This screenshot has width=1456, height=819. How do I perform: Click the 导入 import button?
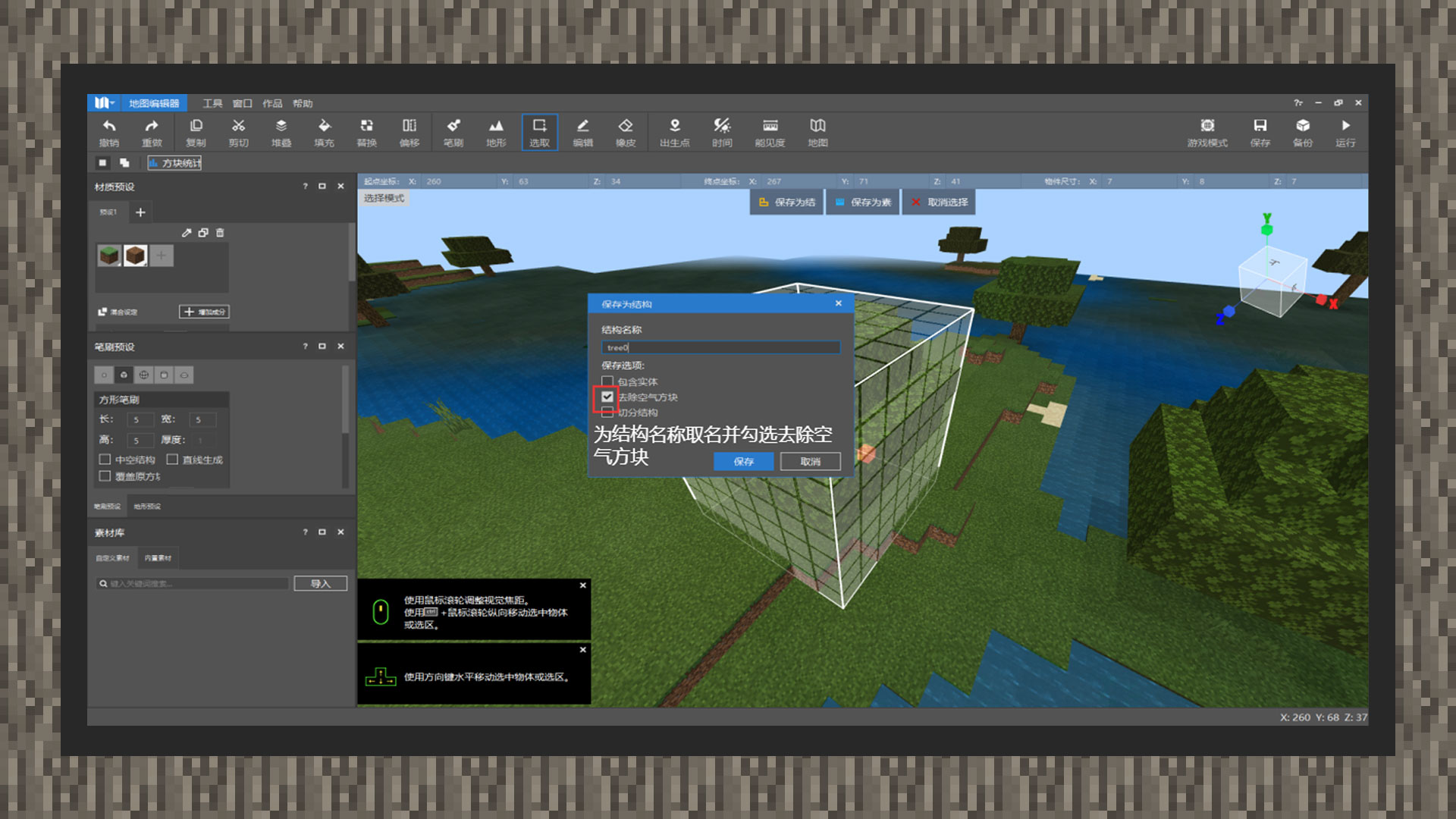(321, 583)
